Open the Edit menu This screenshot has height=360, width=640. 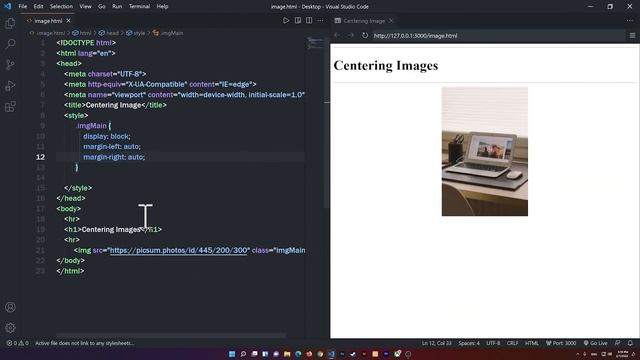click(x=38, y=7)
